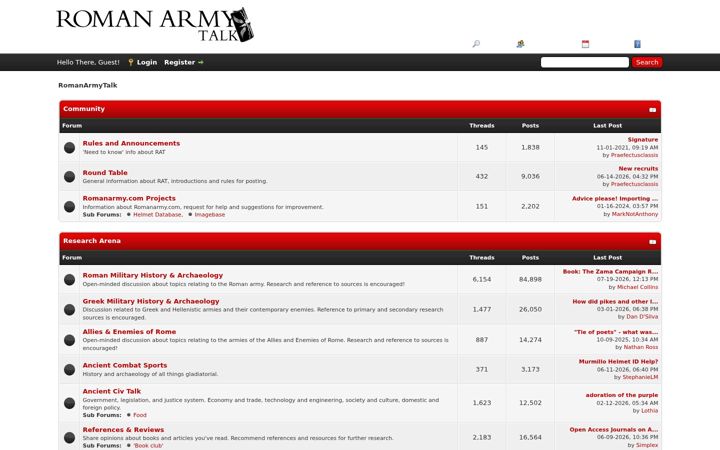The image size is (720, 450).
Task: Open last post titled New recruits
Action: tap(638, 169)
